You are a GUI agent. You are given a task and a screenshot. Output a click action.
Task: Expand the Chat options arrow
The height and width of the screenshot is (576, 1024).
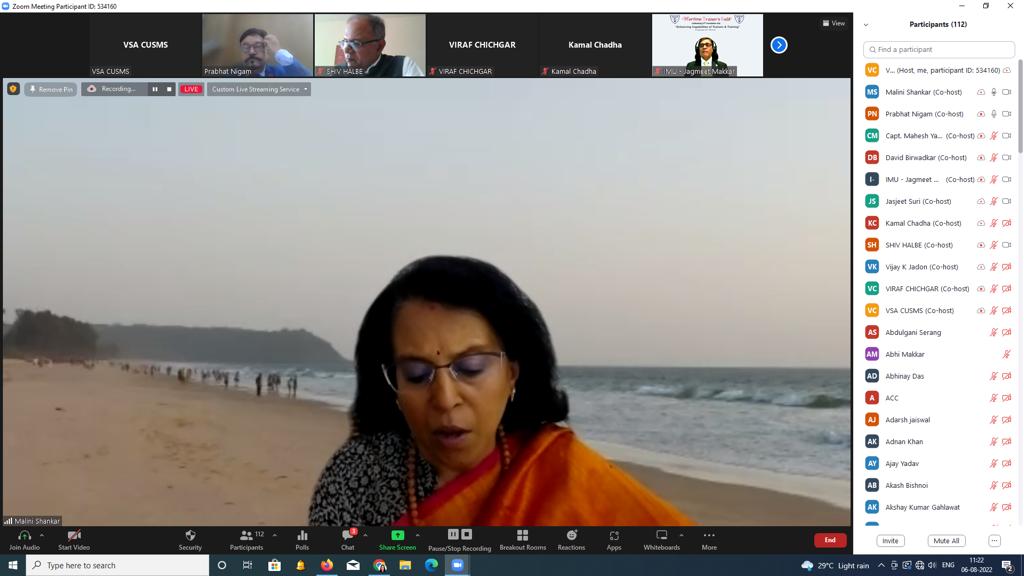click(365, 536)
